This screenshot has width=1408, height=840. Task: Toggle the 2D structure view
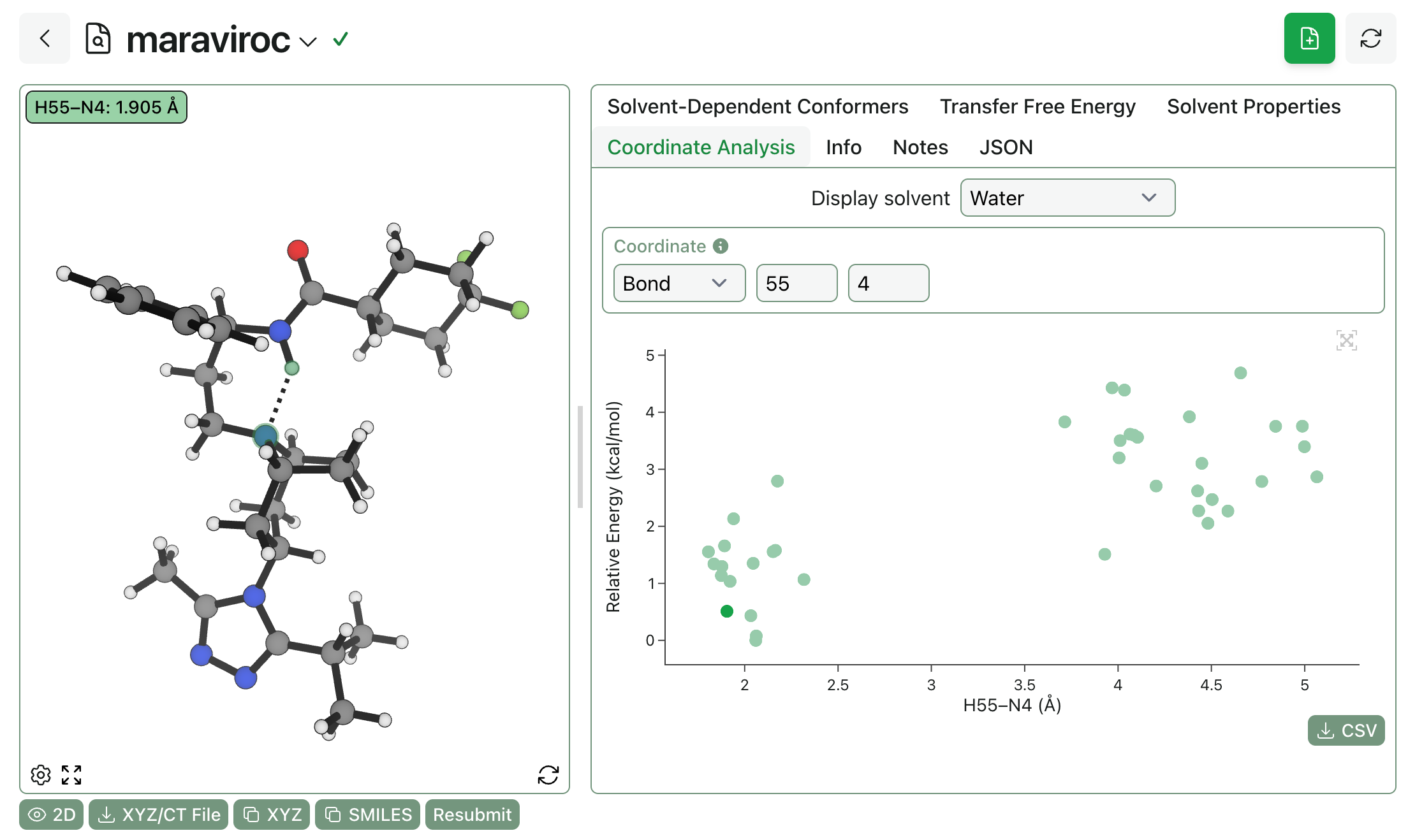(x=52, y=815)
